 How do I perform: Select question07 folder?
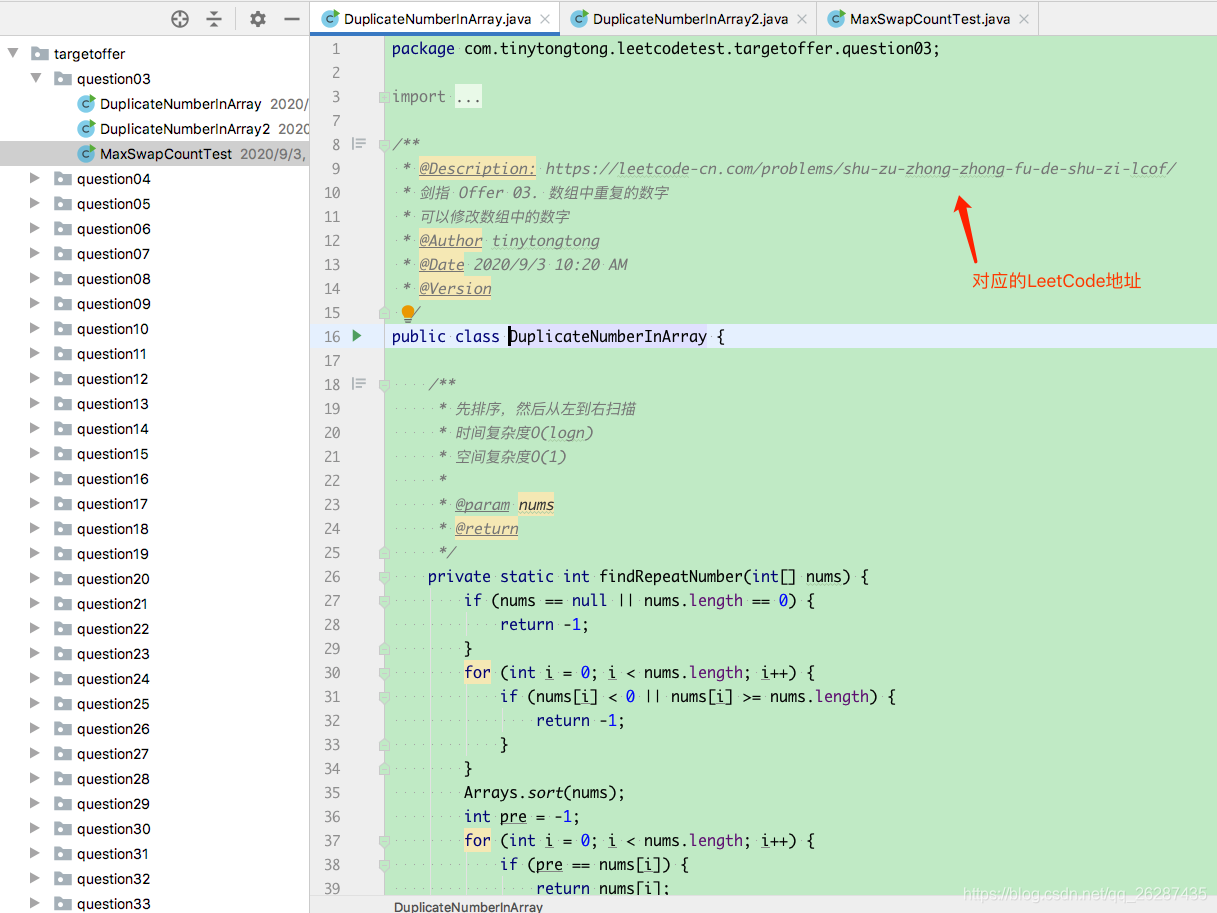pos(113,254)
